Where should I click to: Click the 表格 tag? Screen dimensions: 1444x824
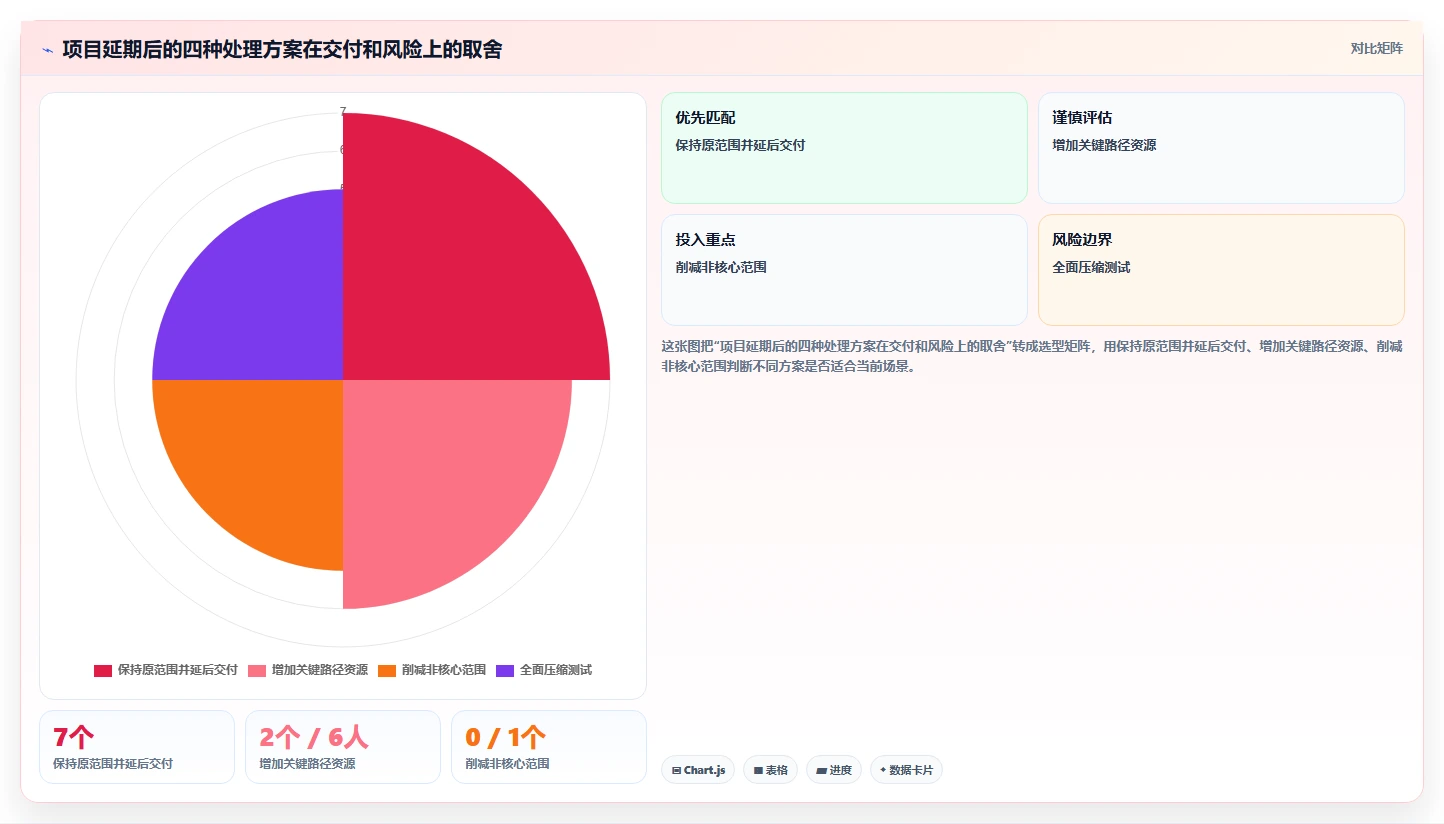click(x=770, y=770)
